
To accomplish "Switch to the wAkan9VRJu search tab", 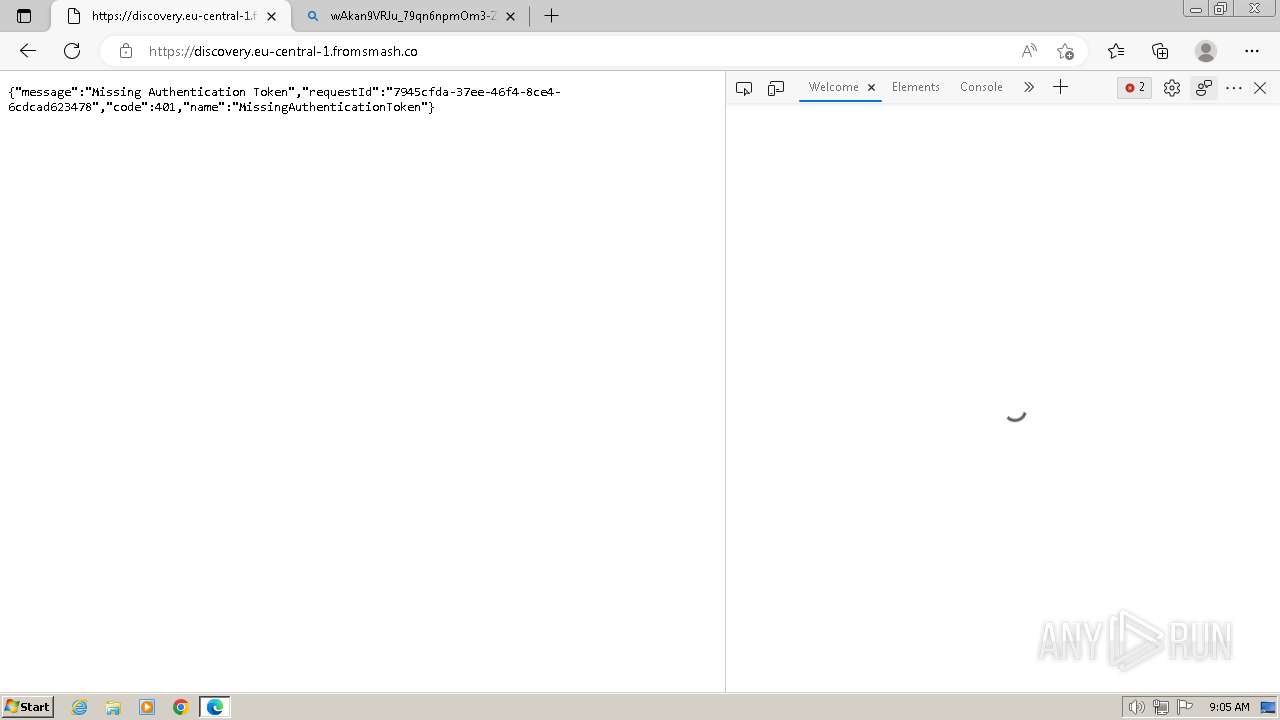I will (412, 16).
